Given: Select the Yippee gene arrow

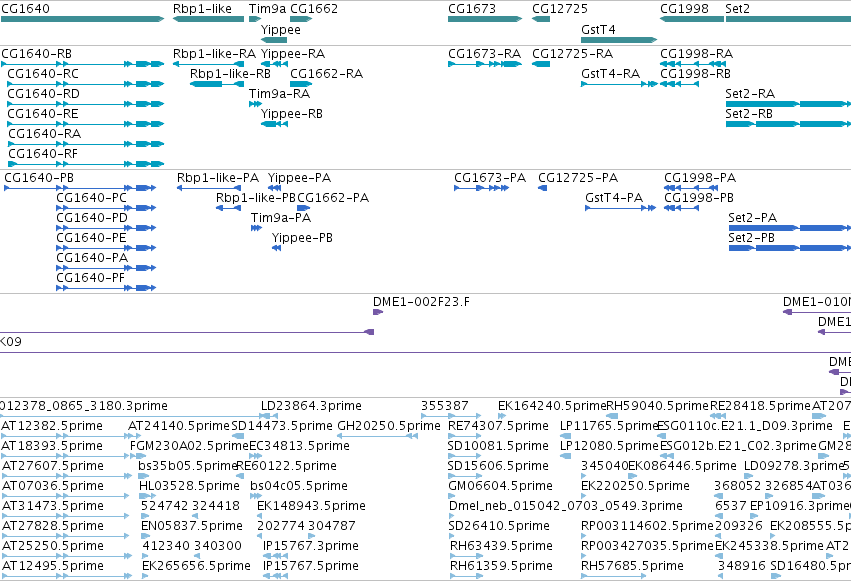Looking at the screenshot, I should pyautogui.click(x=274, y=40).
